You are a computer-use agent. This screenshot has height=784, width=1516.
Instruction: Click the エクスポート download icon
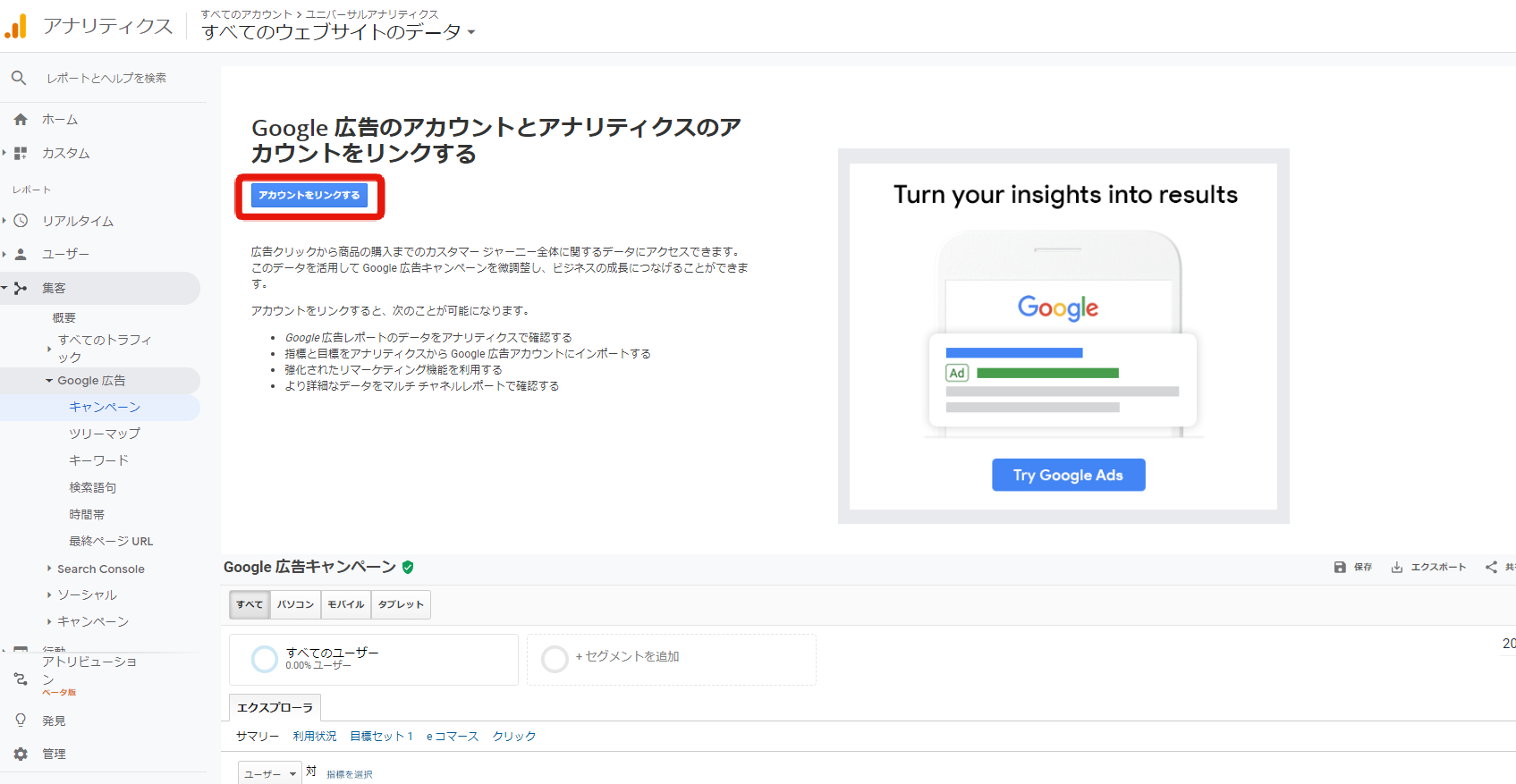click(x=1397, y=567)
